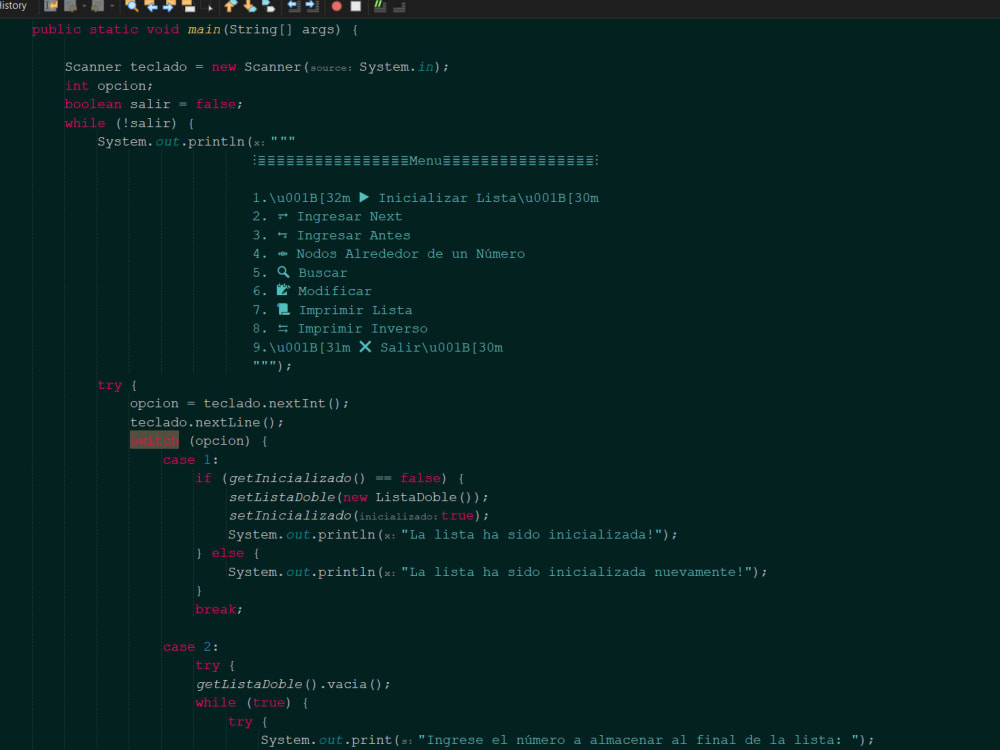Start macro recording with the red dot icon

[x=336, y=8]
